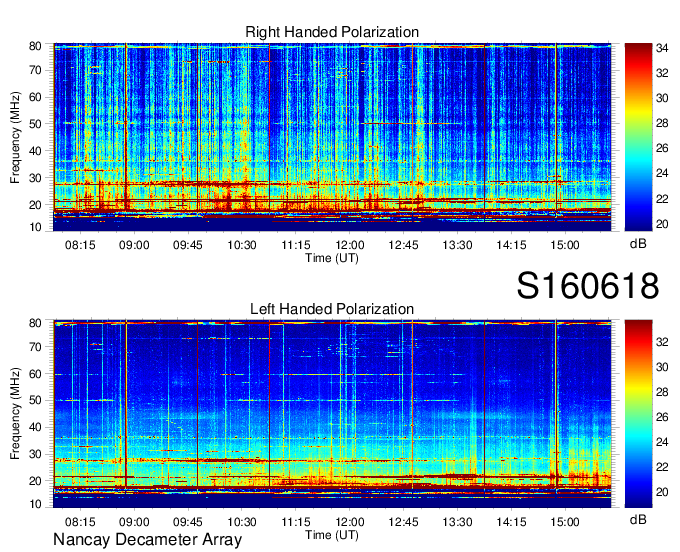This screenshot has width=680, height=552.
Task: Click the 11:15 tick on Right Handed plot
Action: (296, 245)
